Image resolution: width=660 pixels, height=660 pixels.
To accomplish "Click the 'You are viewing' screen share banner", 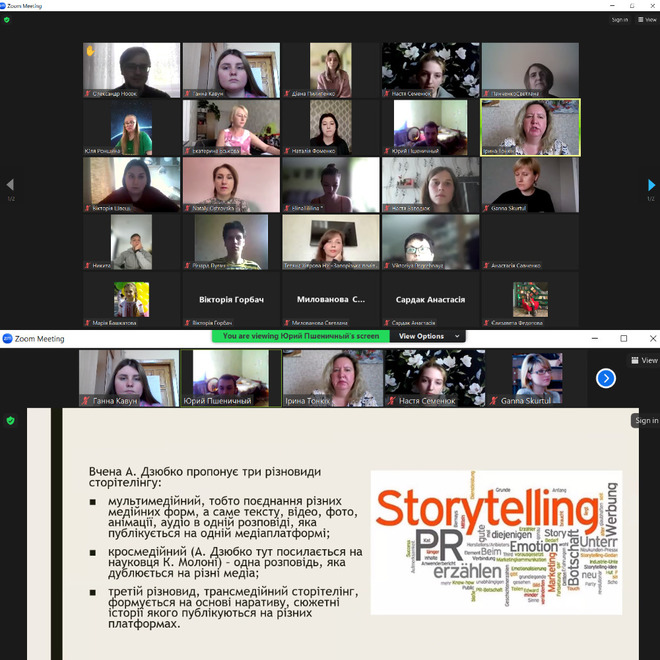I will click(x=301, y=336).
